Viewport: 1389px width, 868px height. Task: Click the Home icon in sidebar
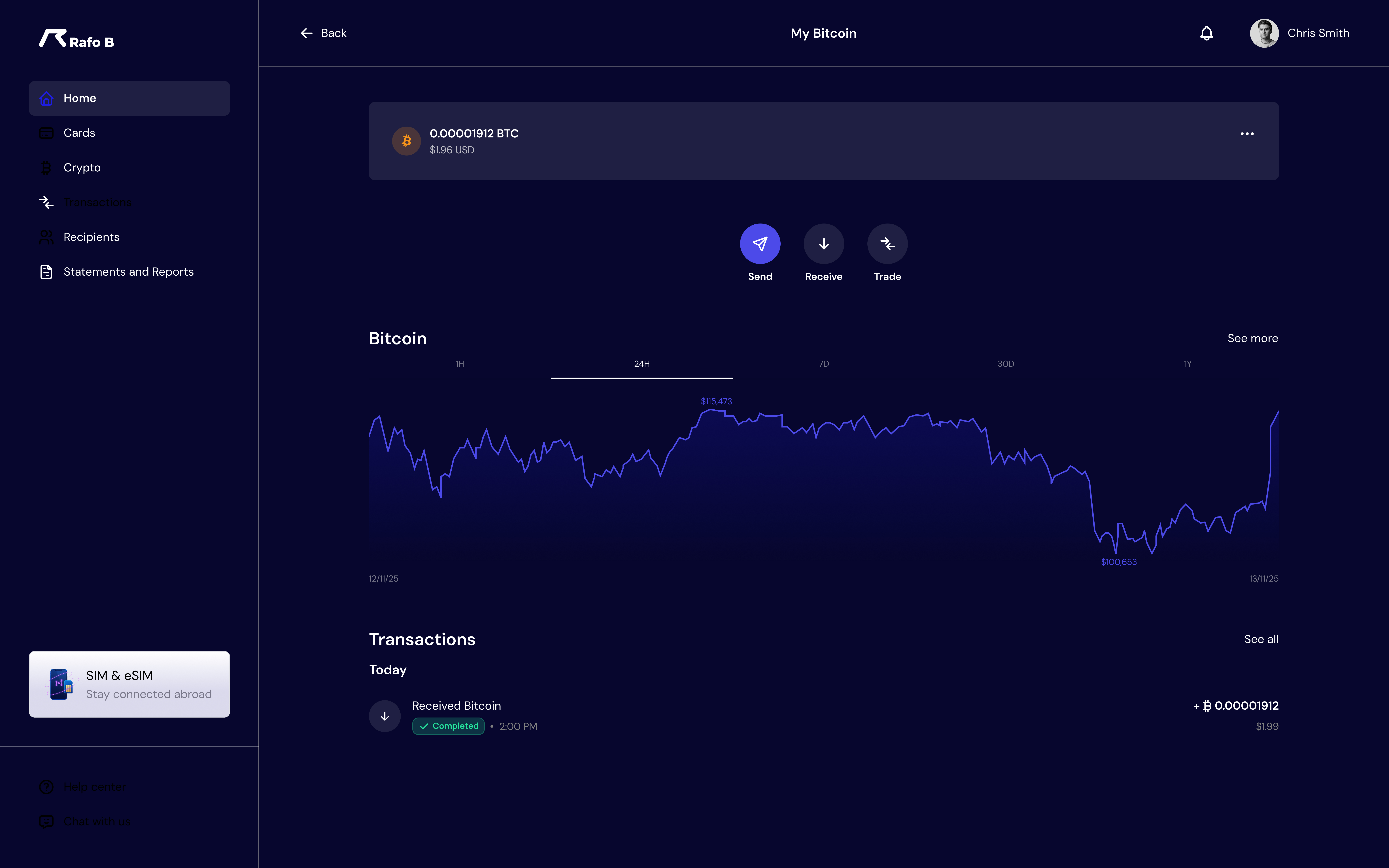point(46,98)
